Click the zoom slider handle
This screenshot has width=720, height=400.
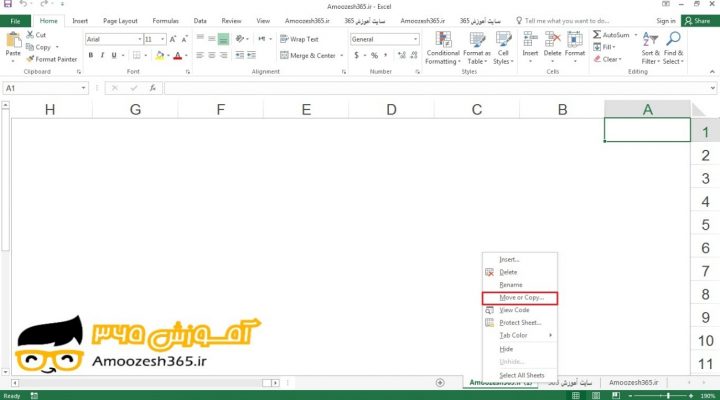pyautogui.click(x=669, y=395)
